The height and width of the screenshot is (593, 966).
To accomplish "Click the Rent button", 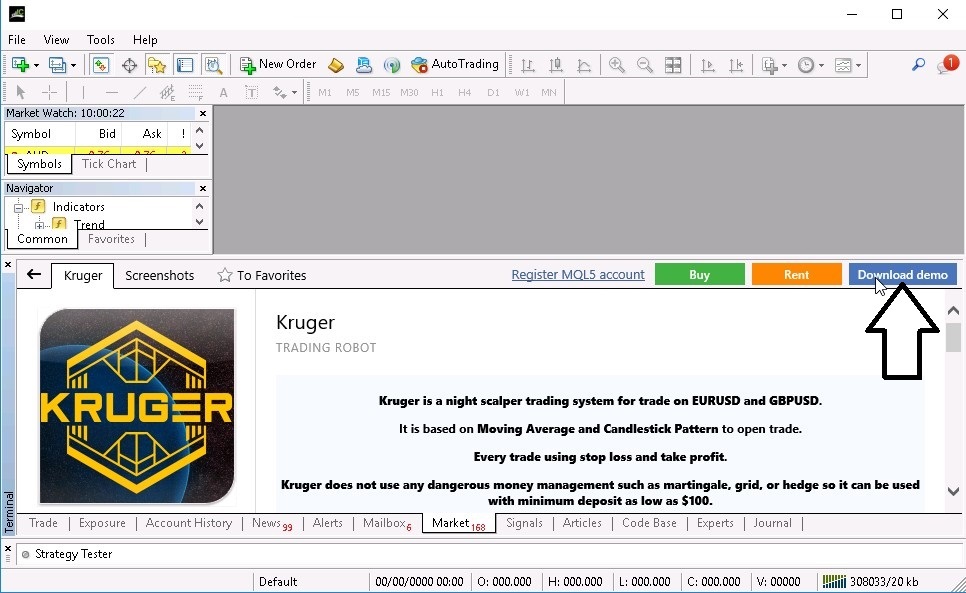I will 797,275.
